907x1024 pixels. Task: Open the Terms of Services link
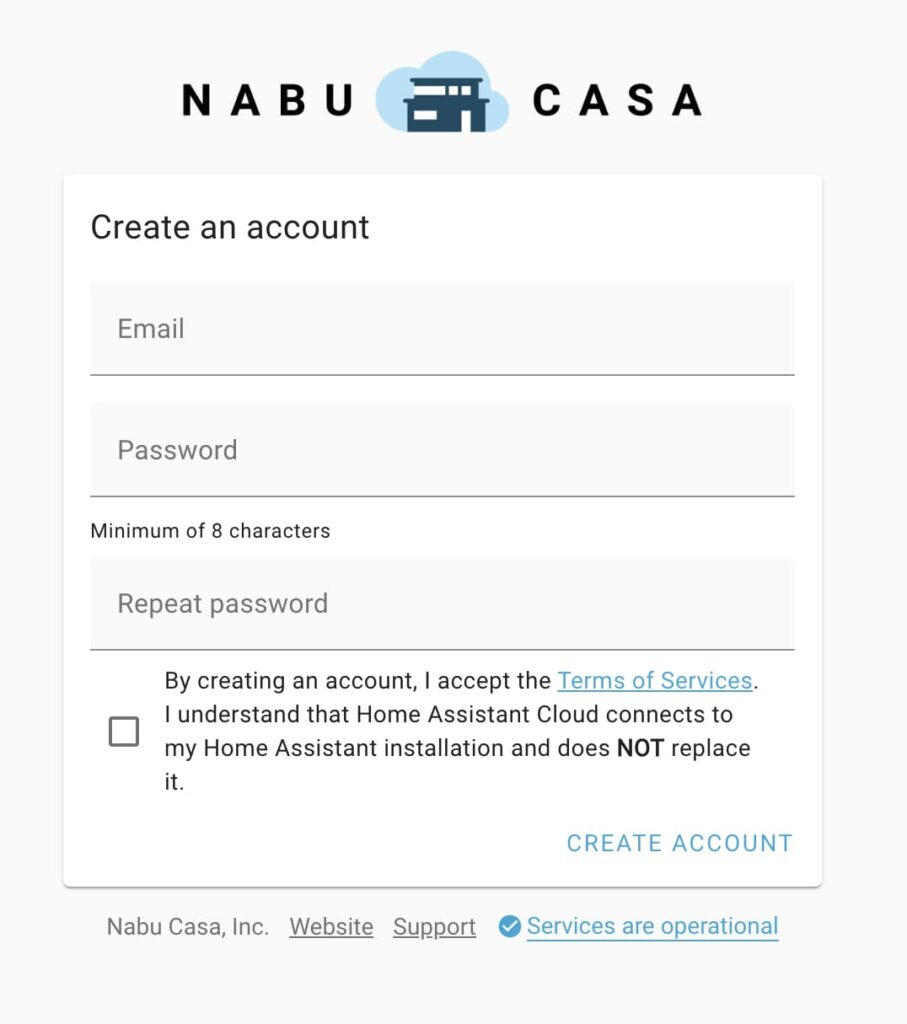[654, 681]
